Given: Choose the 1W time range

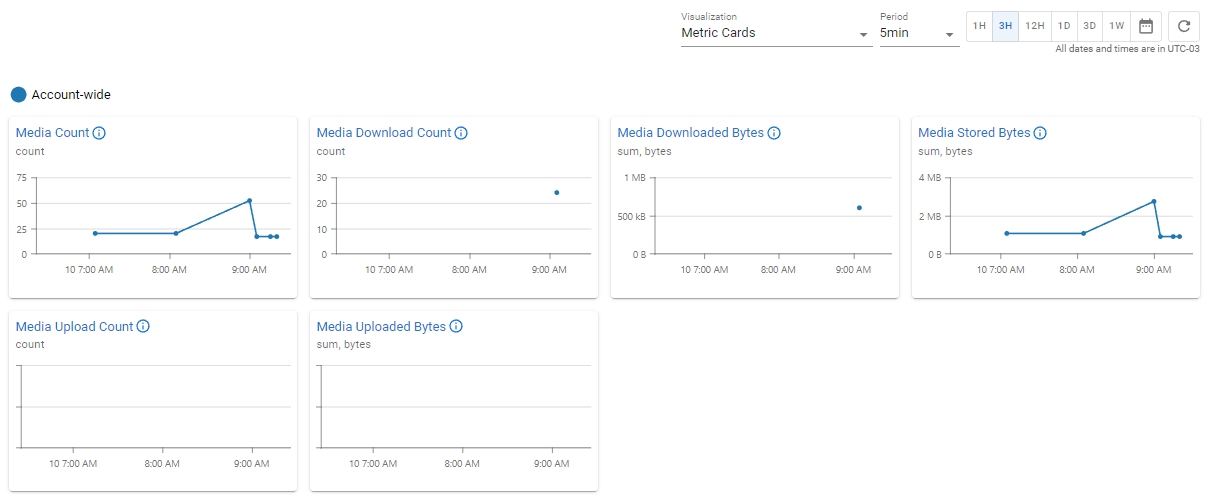Looking at the screenshot, I should tap(1117, 26).
